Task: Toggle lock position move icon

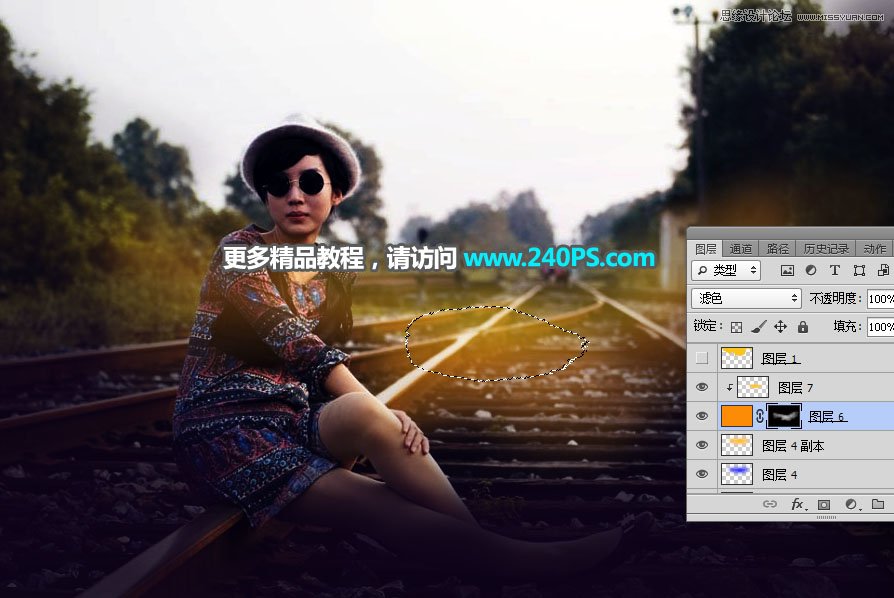Action: 781,327
